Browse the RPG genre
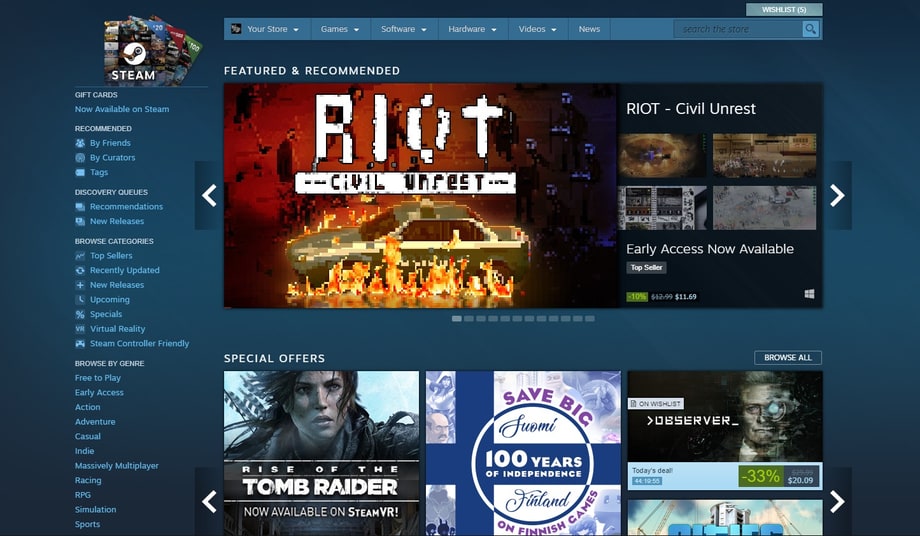Screen dimensions: 920x536 [x=83, y=495]
